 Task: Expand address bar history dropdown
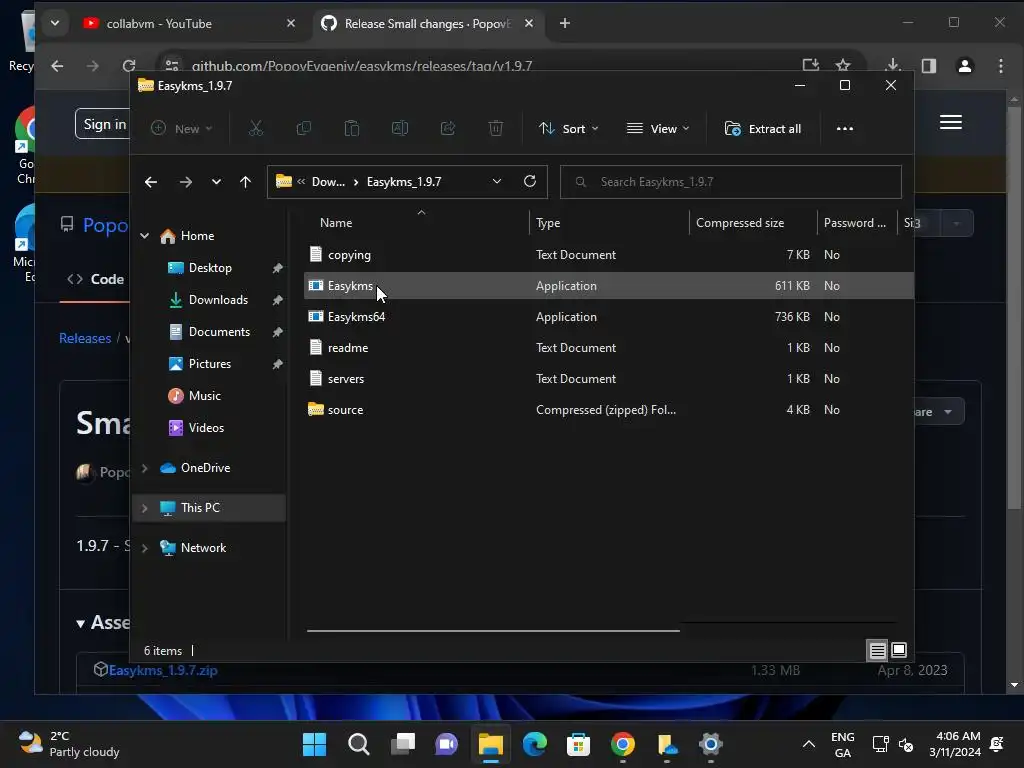[x=496, y=182]
